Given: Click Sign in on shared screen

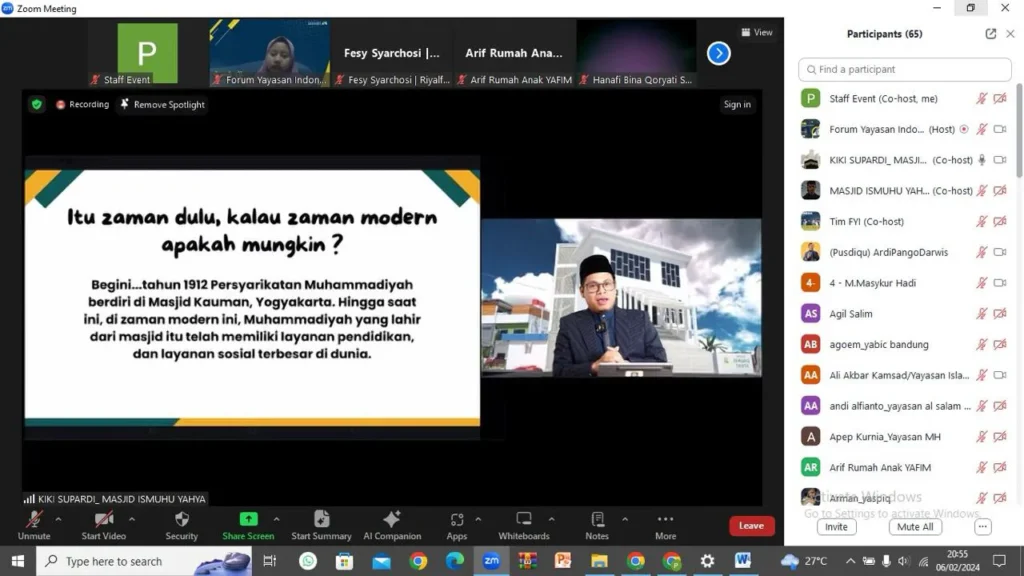Looking at the screenshot, I should coord(737,104).
